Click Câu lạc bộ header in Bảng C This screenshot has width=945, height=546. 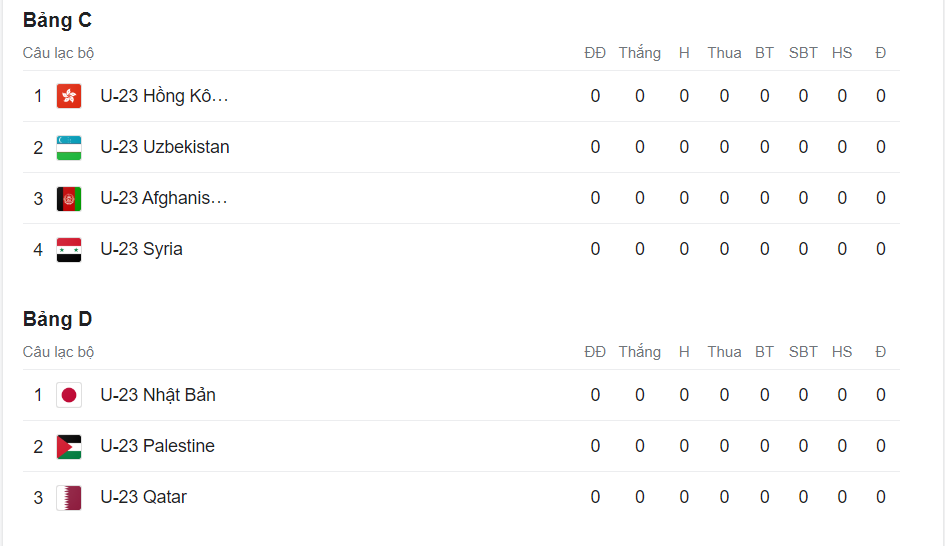click(x=58, y=53)
